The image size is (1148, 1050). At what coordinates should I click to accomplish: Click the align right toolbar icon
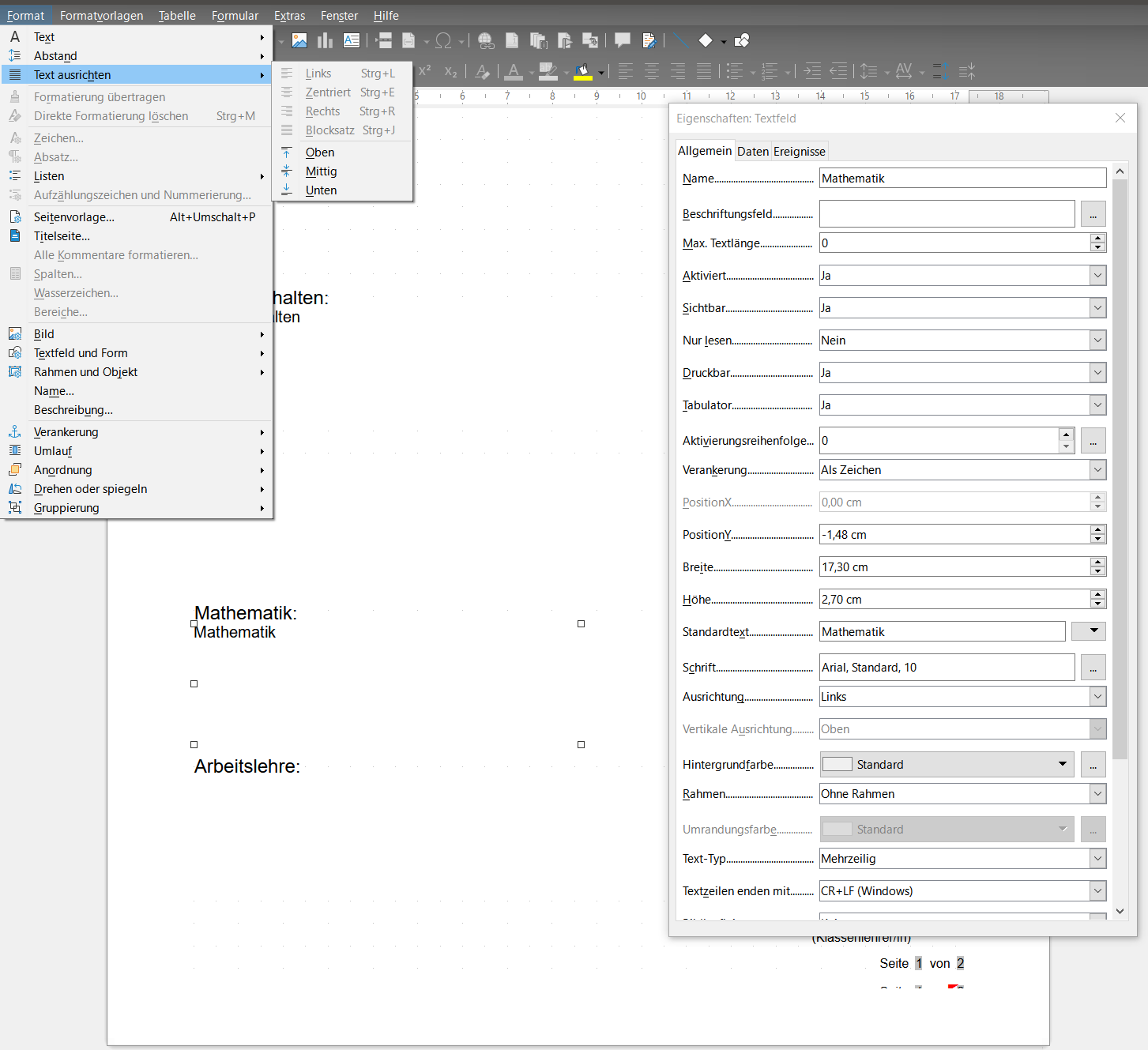[x=678, y=71]
